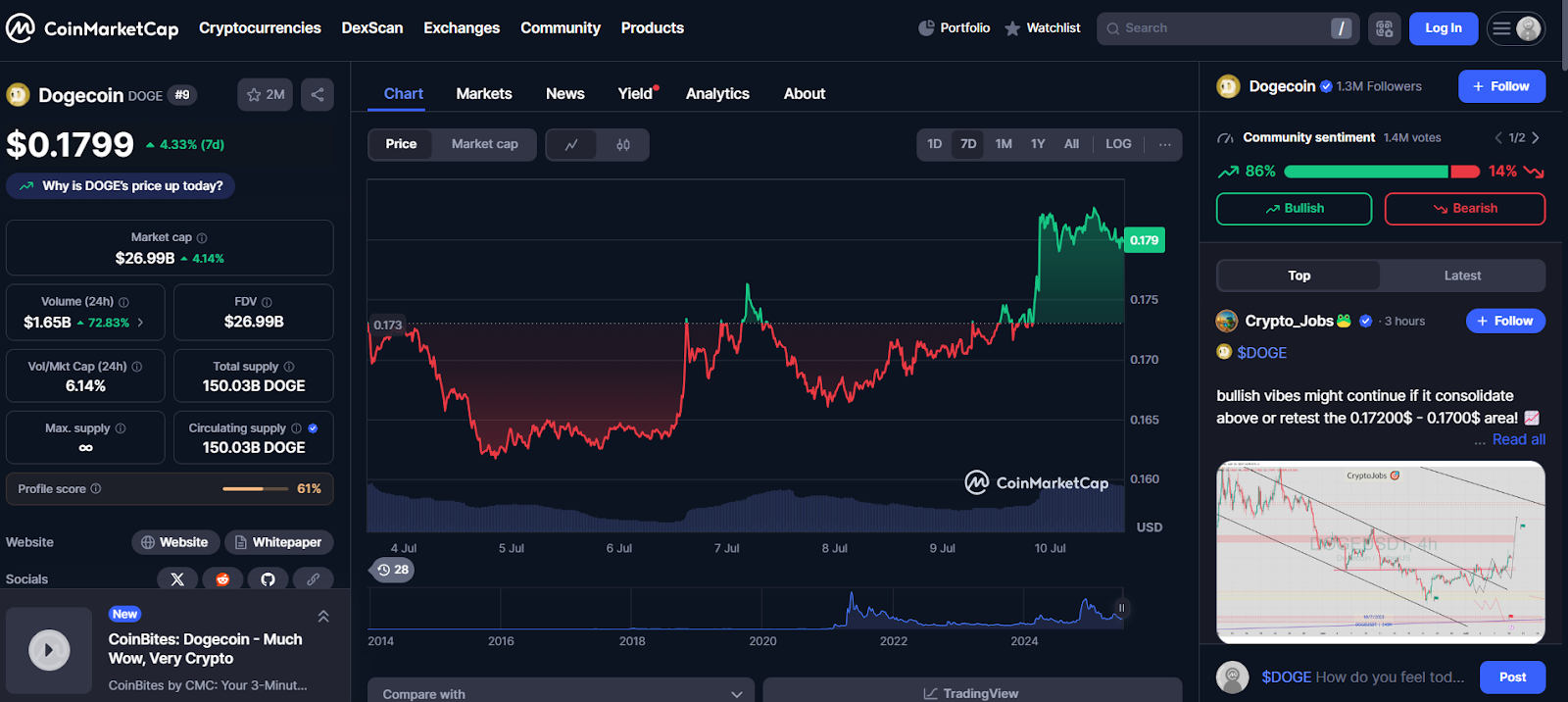Click the share icon next to Dogecoin
This screenshot has height=702, width=1568.
coord(318,95)
